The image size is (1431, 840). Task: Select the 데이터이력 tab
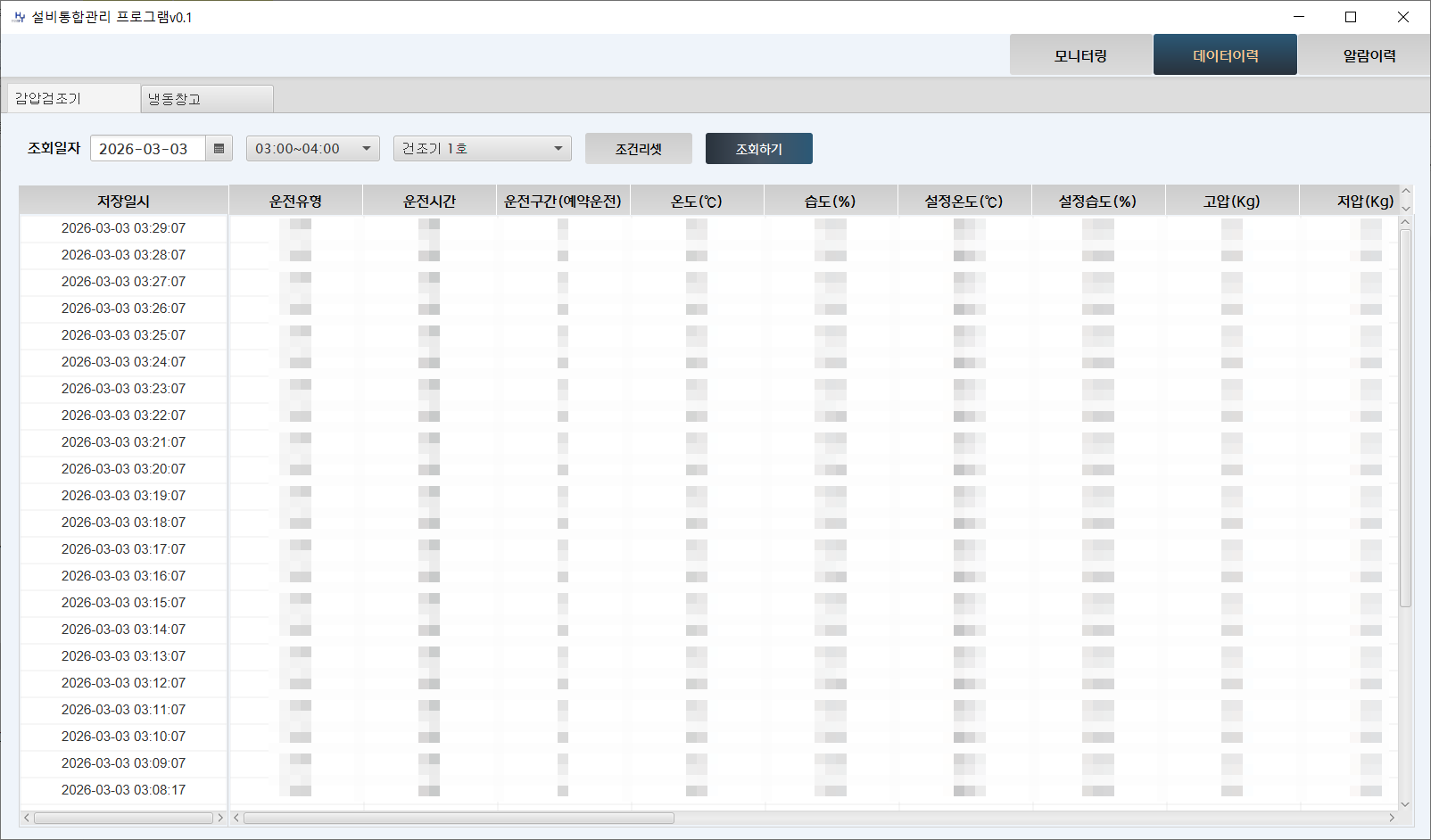(1225, 55)
